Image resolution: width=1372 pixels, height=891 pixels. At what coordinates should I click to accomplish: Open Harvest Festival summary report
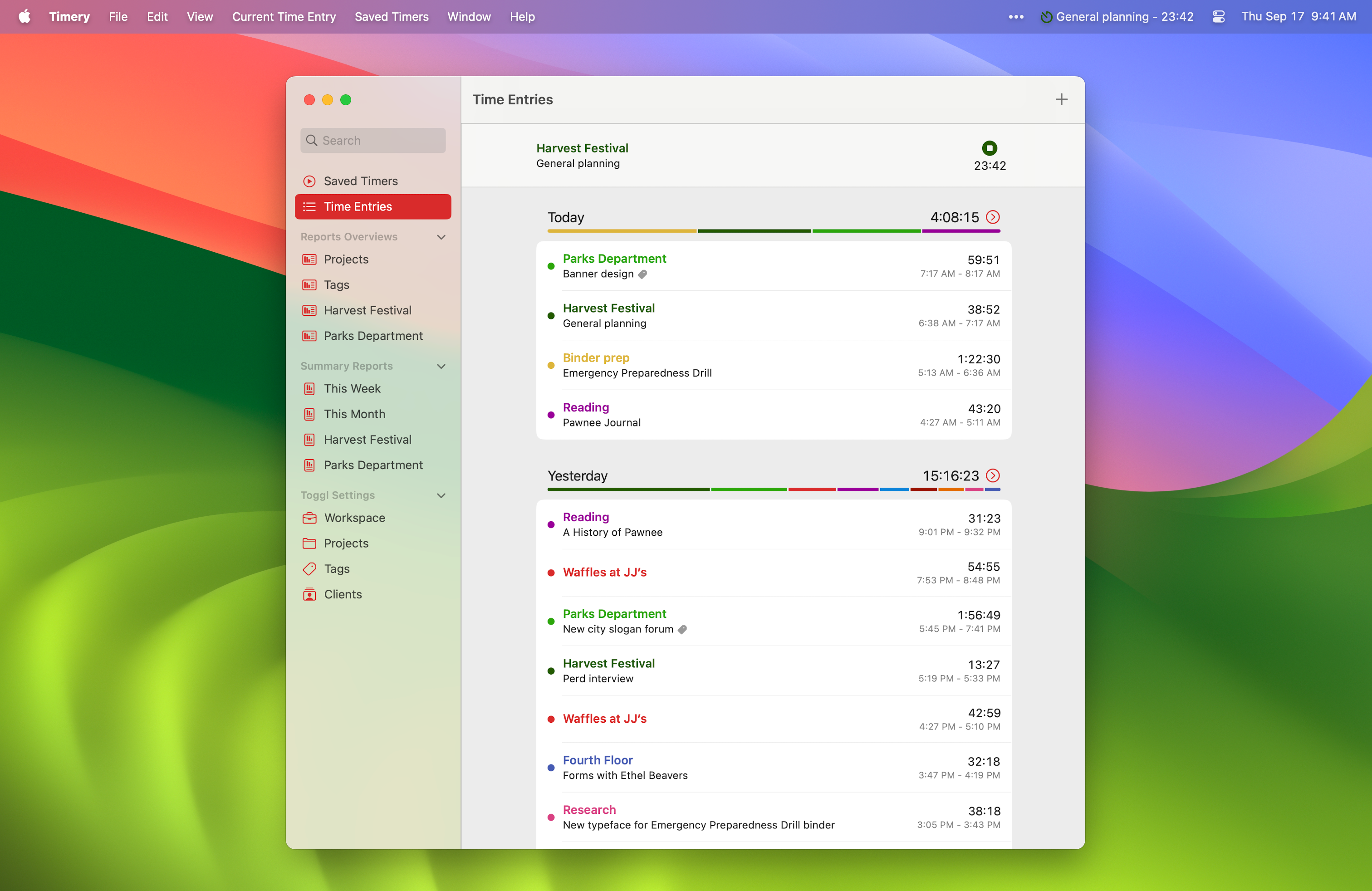372,439
